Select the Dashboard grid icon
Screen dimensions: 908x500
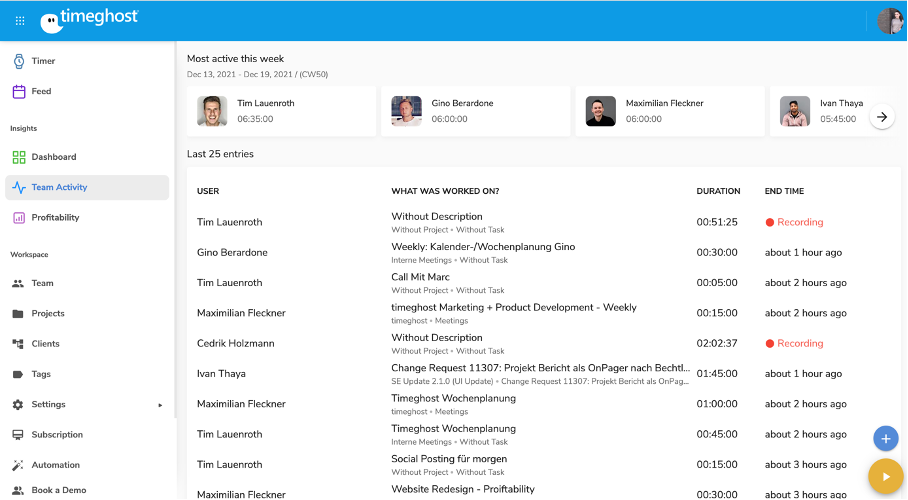pos(18,157)
